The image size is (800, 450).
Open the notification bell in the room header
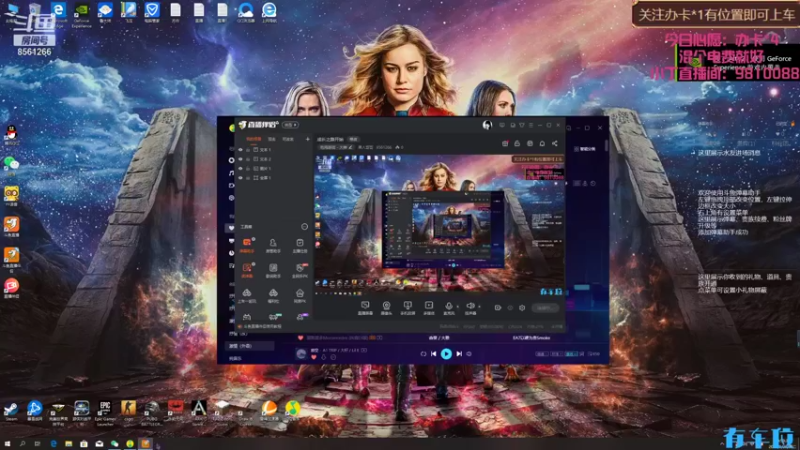(542, 144)
